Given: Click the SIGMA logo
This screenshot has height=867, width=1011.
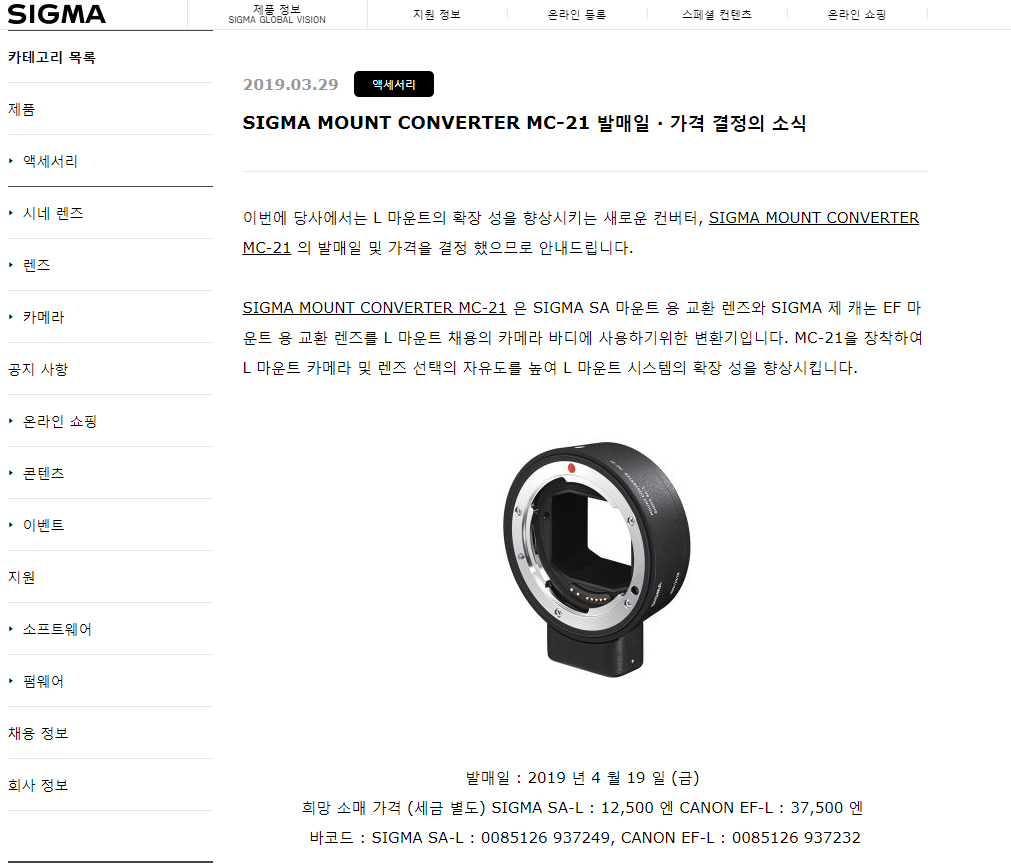Looking at the screenshot, I should point(57,14).
